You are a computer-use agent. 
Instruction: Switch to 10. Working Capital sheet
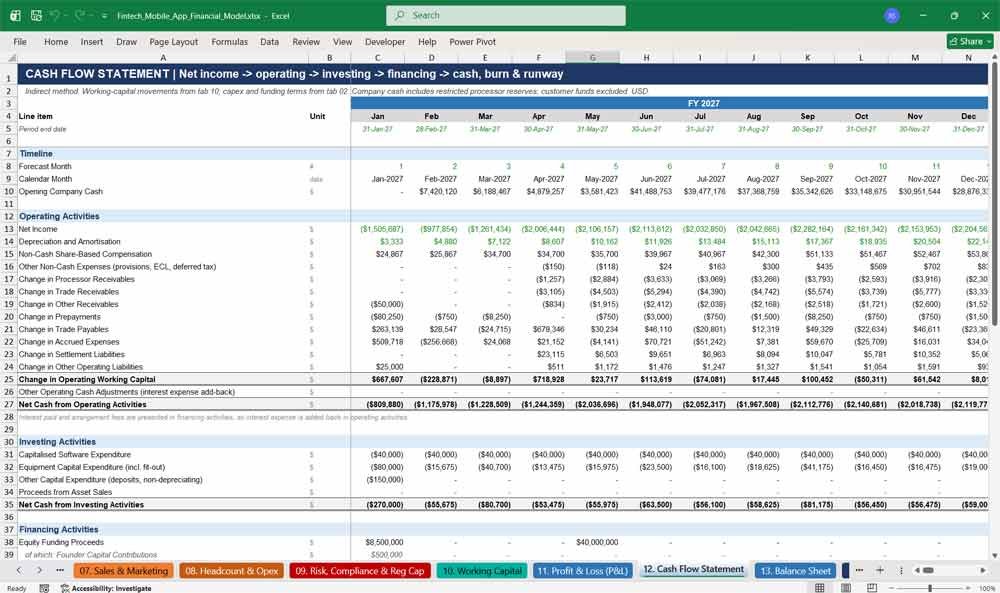482,571
